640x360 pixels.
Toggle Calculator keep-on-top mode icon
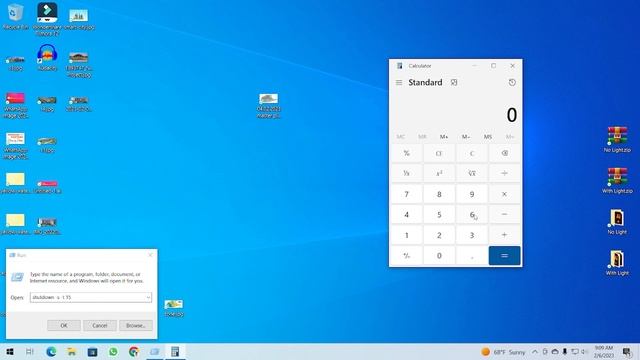[x=454, y=82]
